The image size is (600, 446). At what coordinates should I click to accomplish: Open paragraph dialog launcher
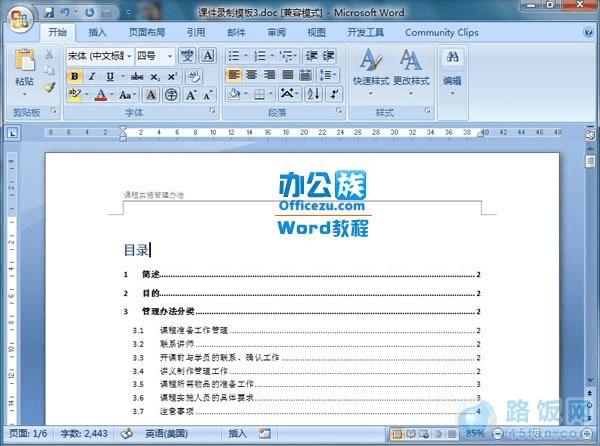pyautogui.click(x=339, y=111)
